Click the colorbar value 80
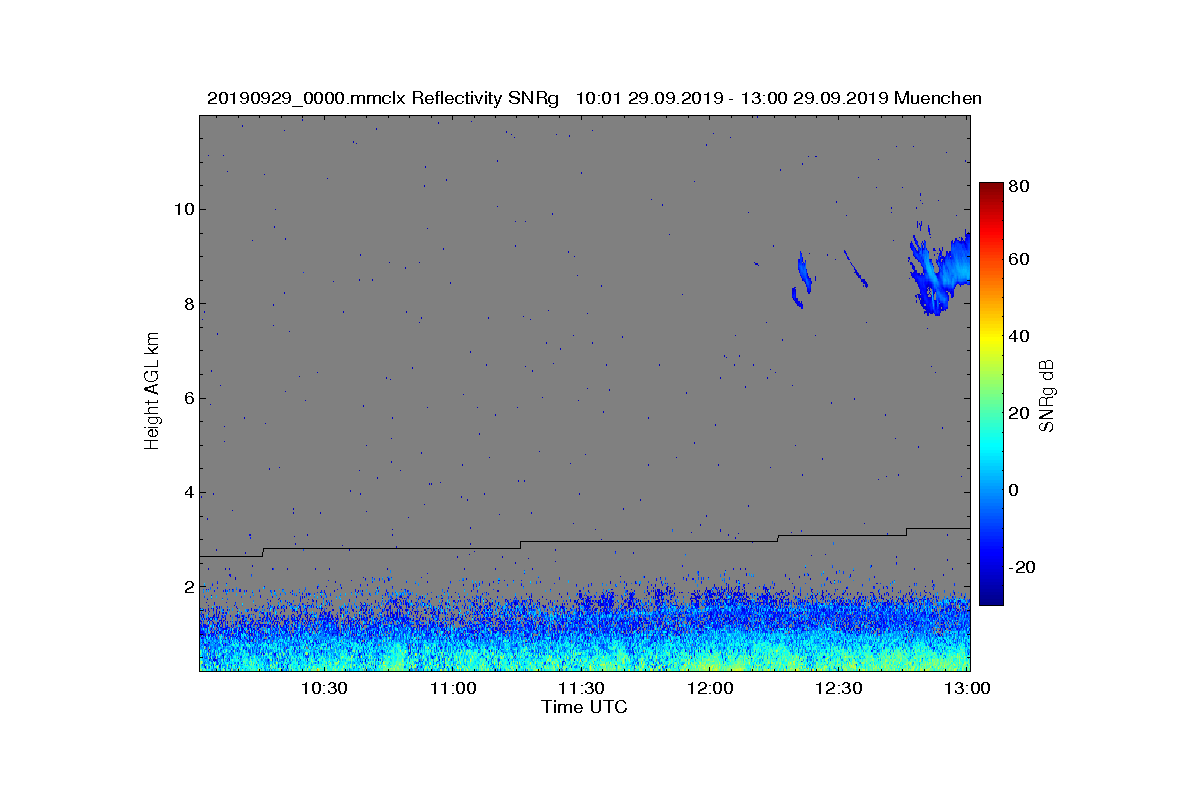The image size is (1200, 800). point(1020,186)
